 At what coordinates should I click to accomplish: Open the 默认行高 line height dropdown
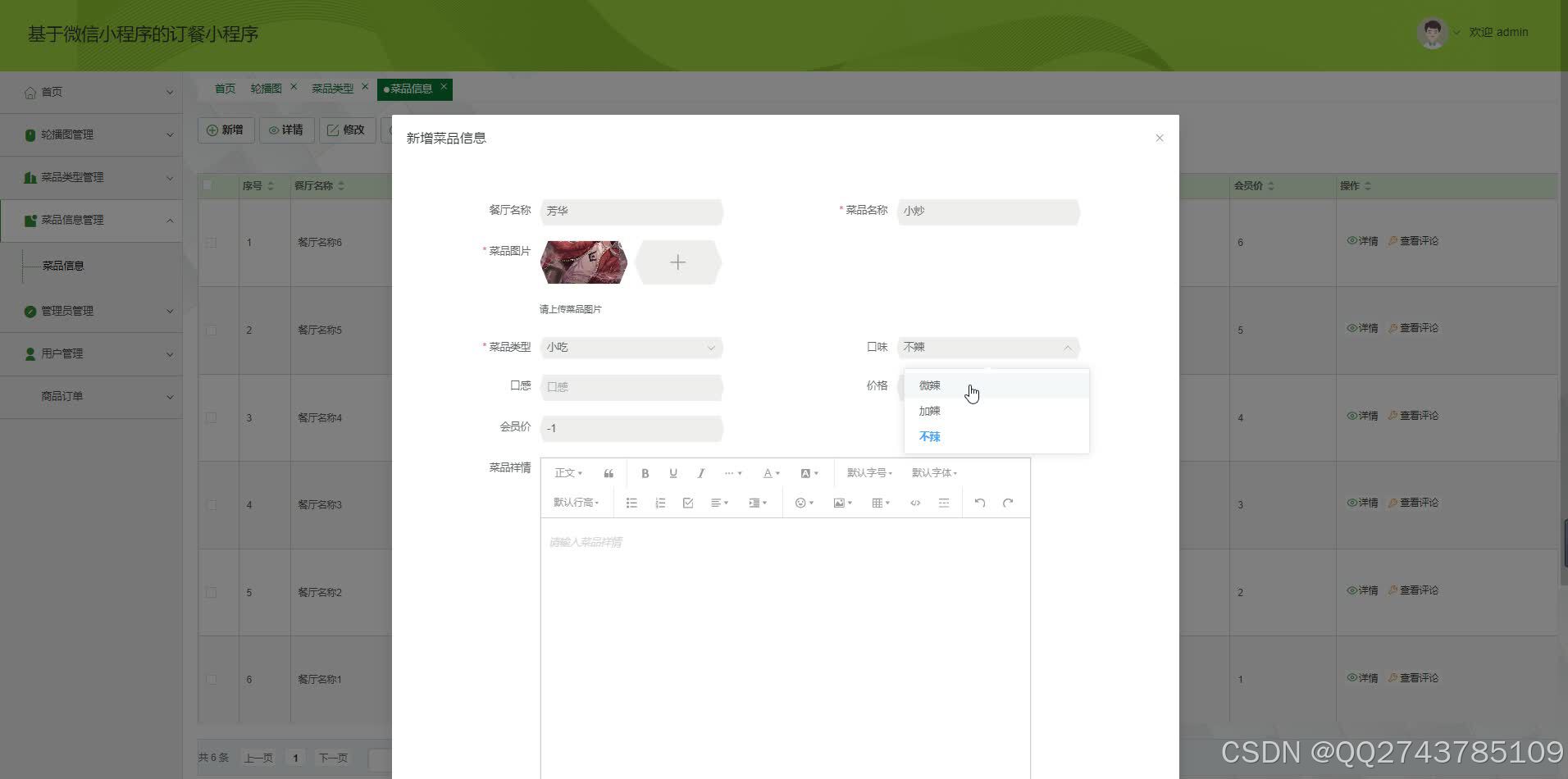pos(576,503)
